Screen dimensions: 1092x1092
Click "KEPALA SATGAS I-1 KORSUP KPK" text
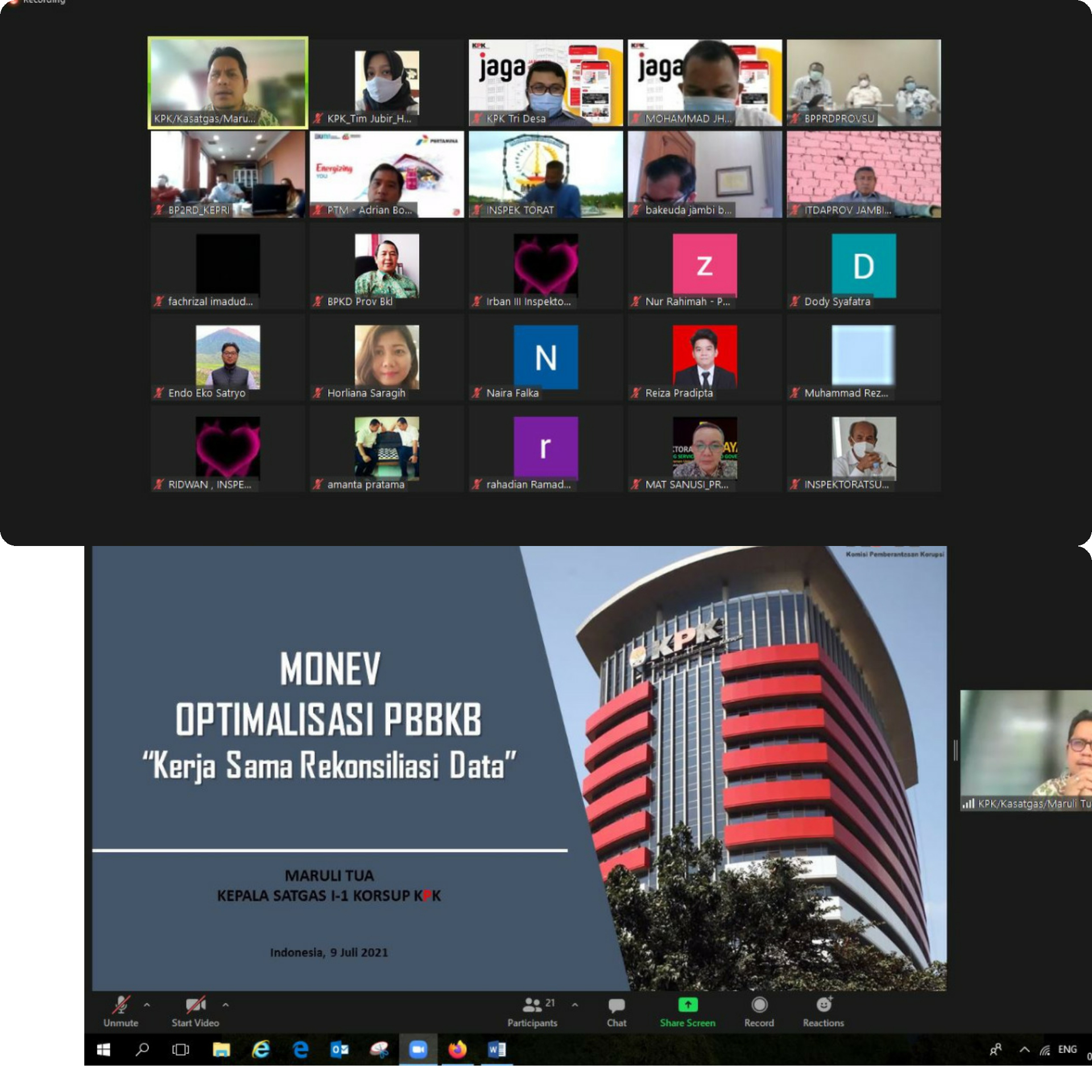click(329, 896)
